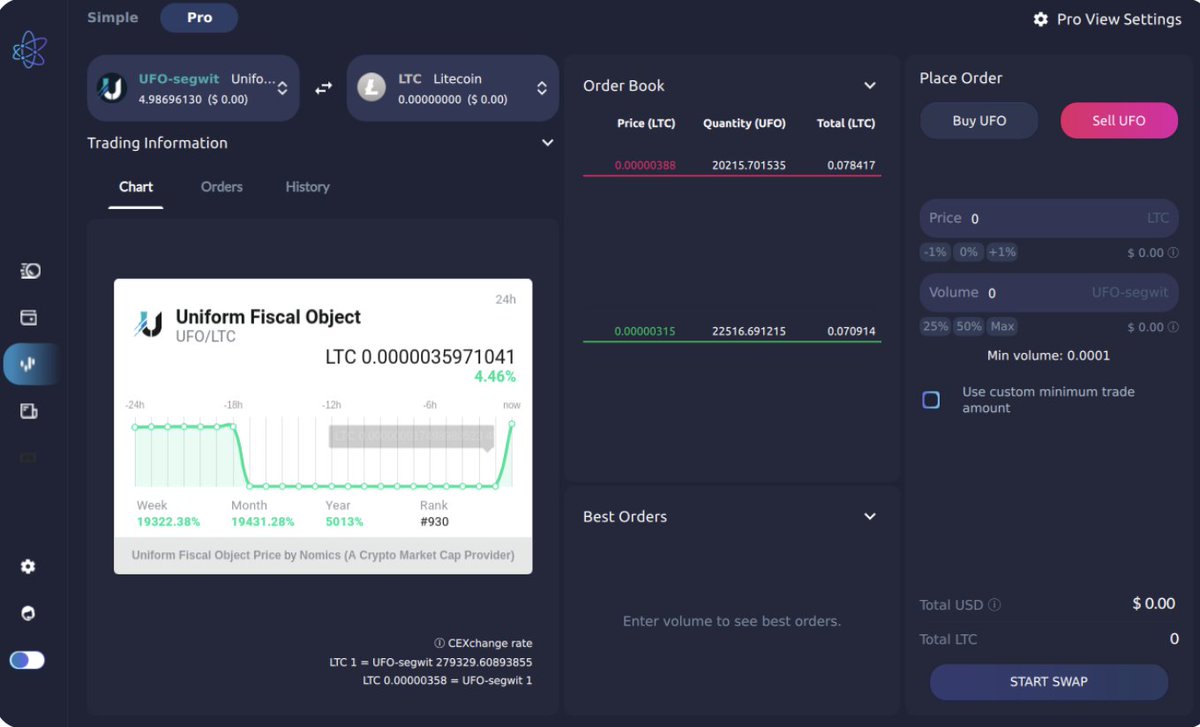The height and width of the screenshot is (727, 1200).
Task: Switch to Simple mode
Action: (x=112, y=18)
